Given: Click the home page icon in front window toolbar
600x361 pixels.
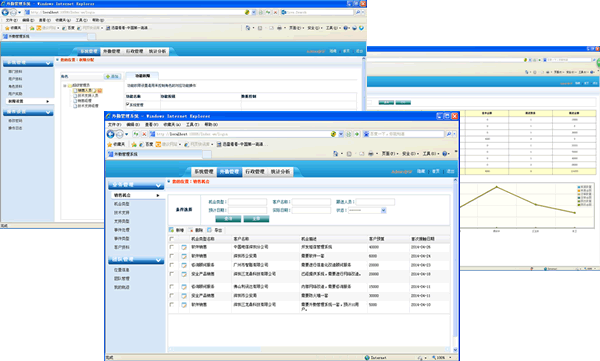Looking at the screenshot, I should (336, 154).
